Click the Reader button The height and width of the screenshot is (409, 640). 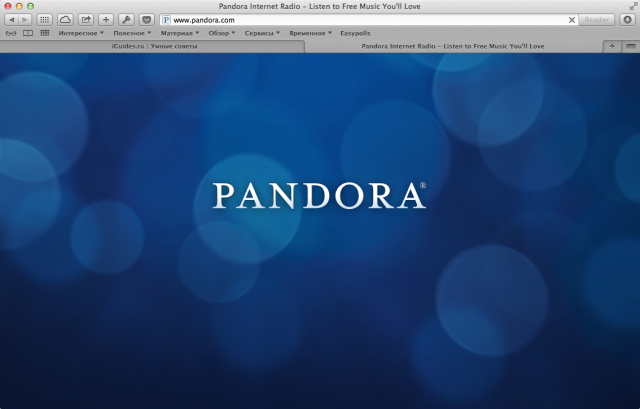point(596,20)
